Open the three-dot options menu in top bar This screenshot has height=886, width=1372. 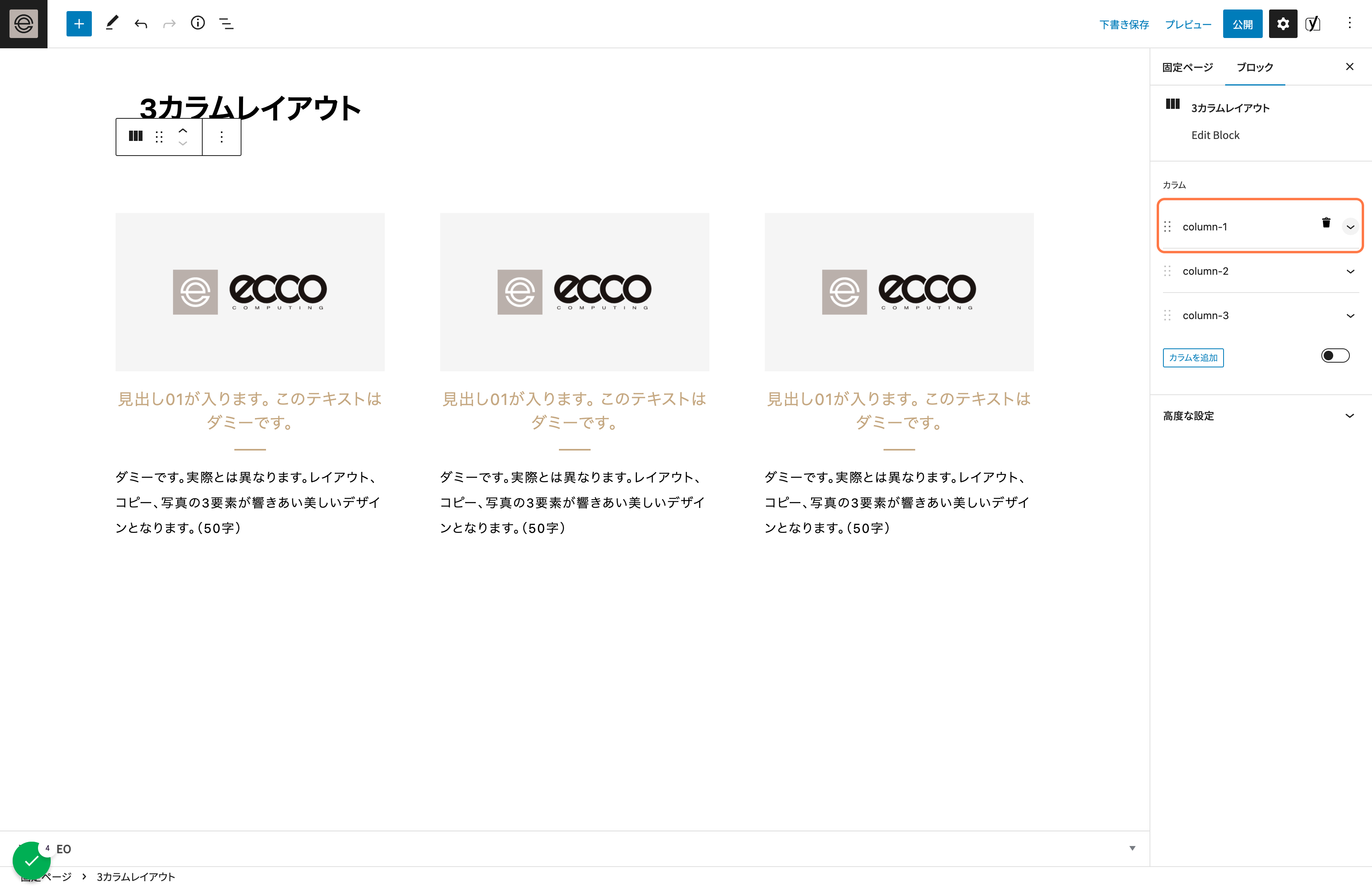1349,23
